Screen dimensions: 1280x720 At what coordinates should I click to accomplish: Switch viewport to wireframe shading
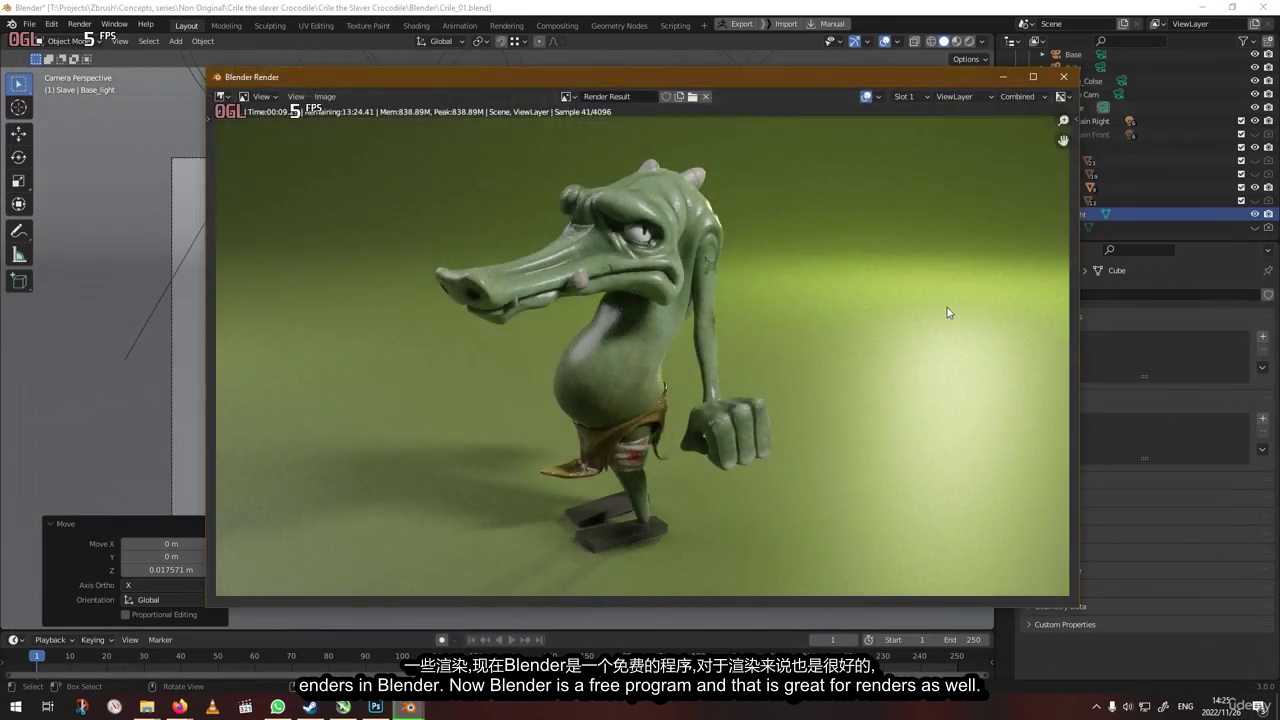pyautogui.click(x=931, y=41)
